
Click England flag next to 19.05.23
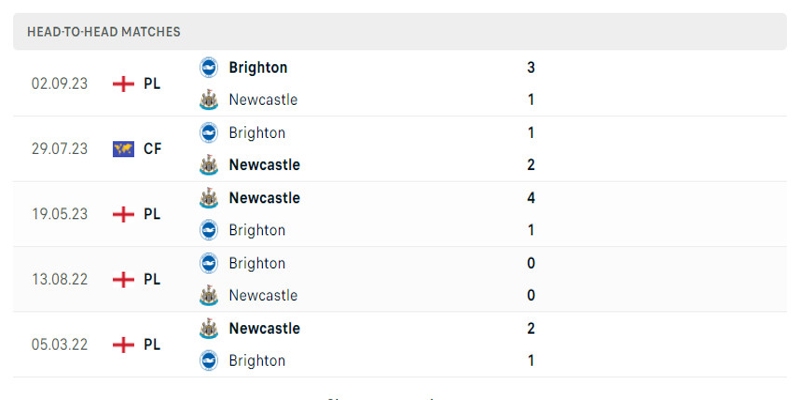pos(123,214)
